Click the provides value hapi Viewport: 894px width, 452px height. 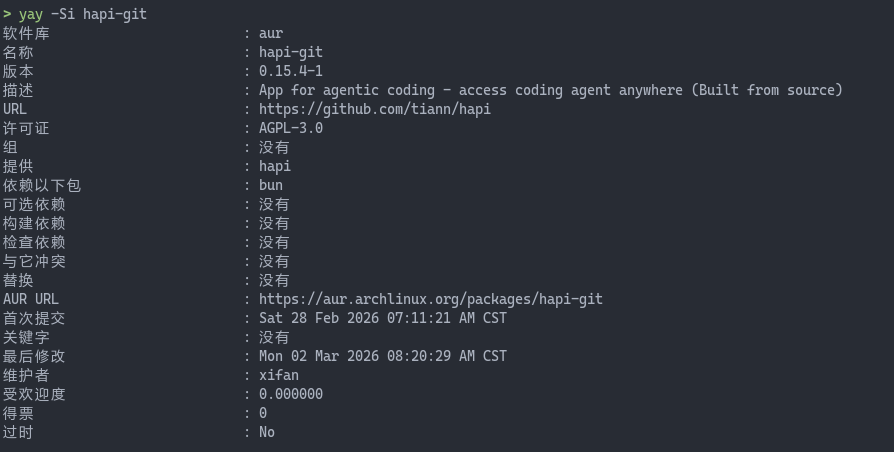(275, 166)
